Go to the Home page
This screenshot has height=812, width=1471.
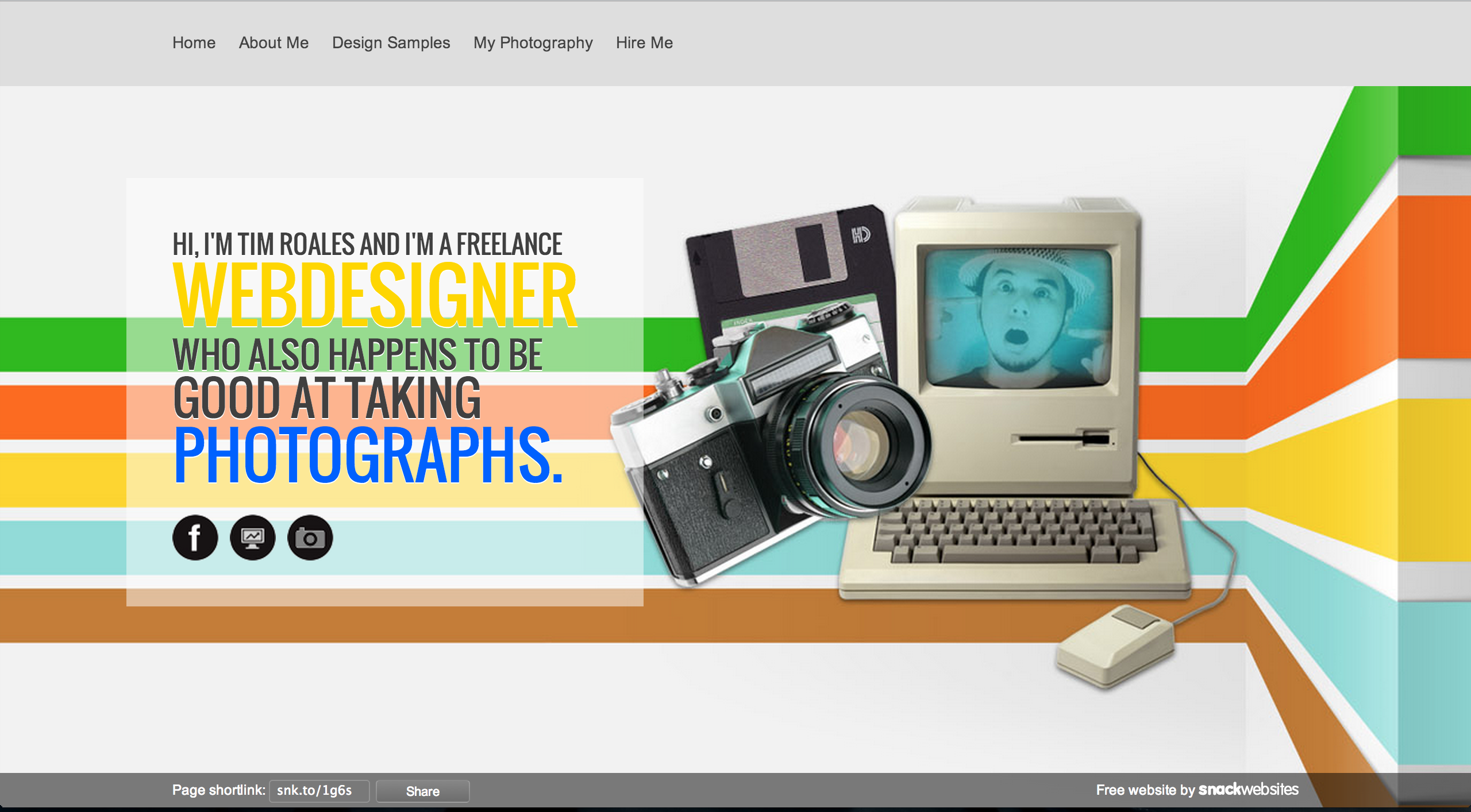point(194,43)
